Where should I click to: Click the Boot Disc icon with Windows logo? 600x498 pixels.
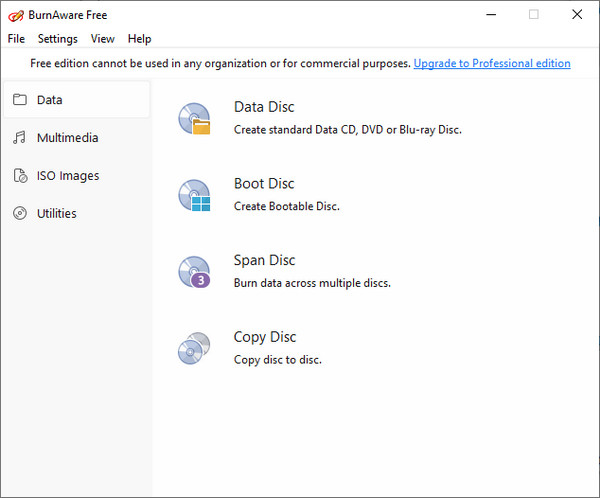pos(194,196)
